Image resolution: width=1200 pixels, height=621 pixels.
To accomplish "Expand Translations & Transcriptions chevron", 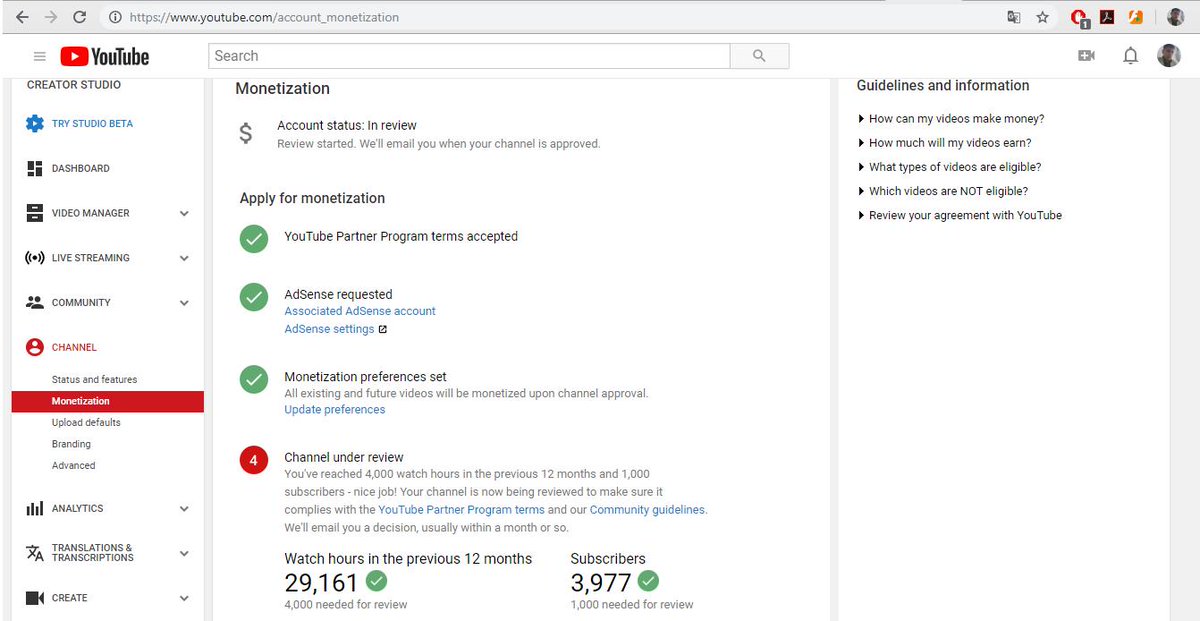I will tap(184, 553).
